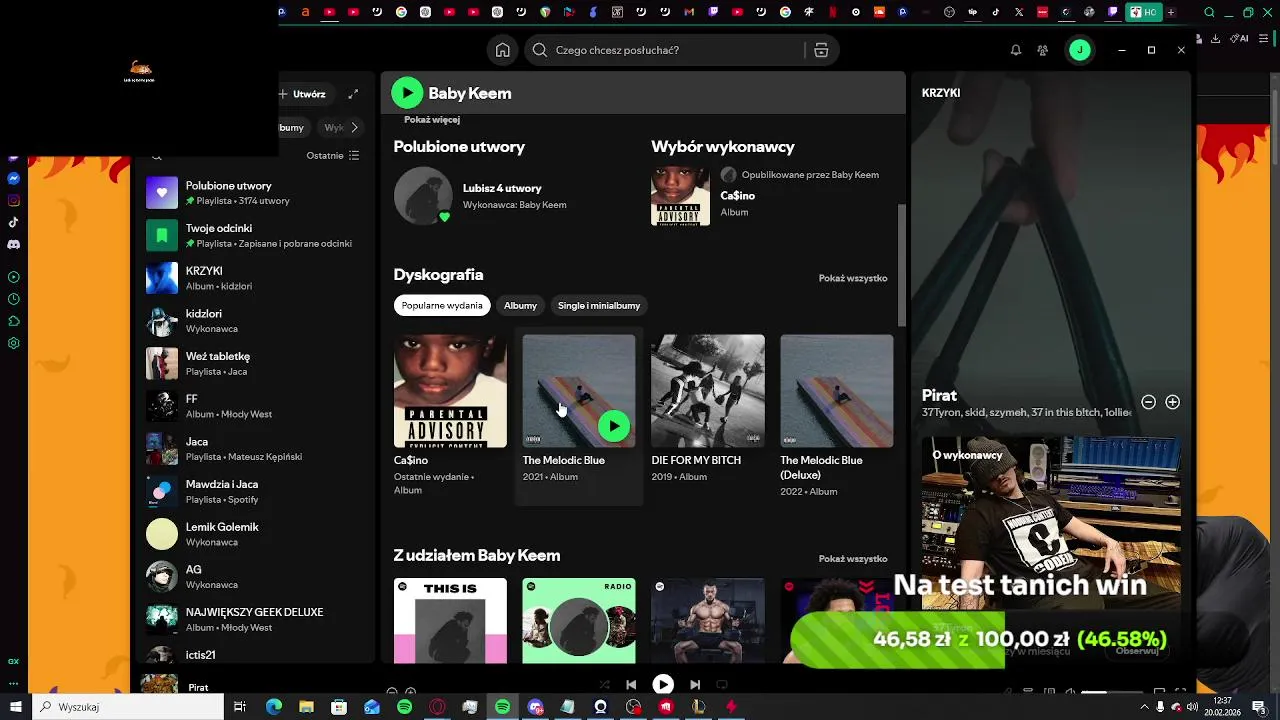Skip to previous track
The height and width of the screenshot is (720, 1280).
tap(631, 685)
